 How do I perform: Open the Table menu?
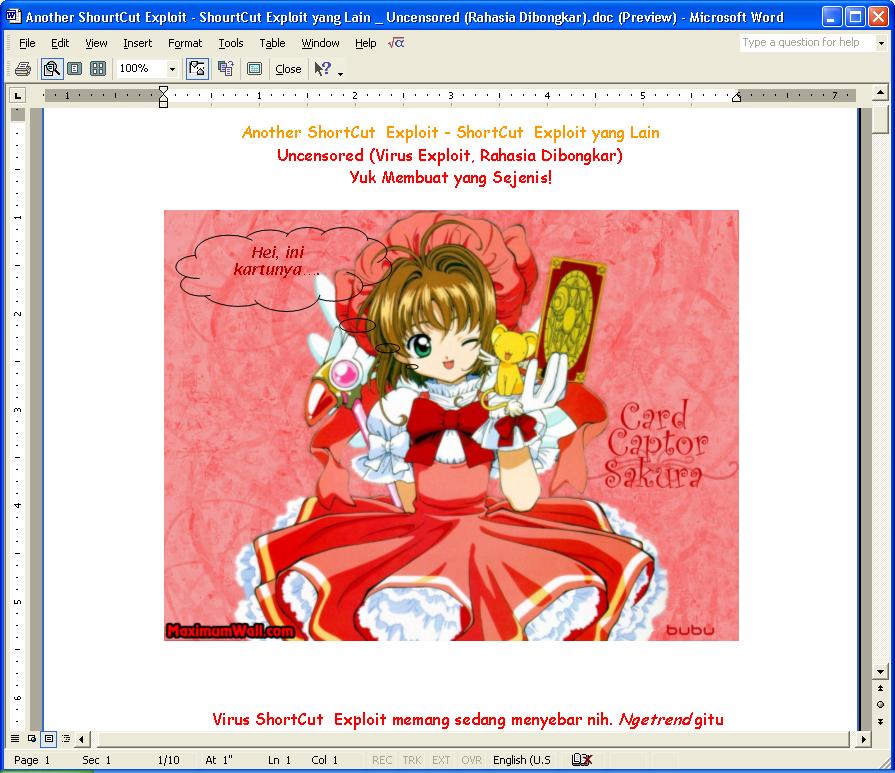(x=272, y=43)
